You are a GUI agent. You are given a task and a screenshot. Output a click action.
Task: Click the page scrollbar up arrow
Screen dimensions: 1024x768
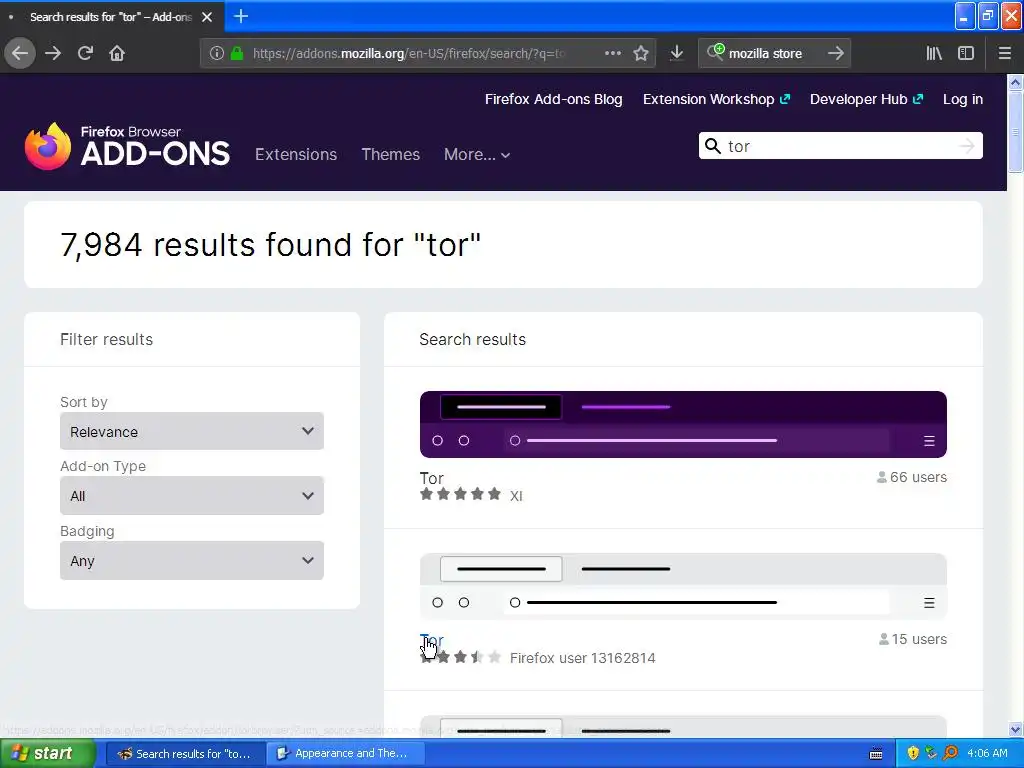pos(1015,82)
